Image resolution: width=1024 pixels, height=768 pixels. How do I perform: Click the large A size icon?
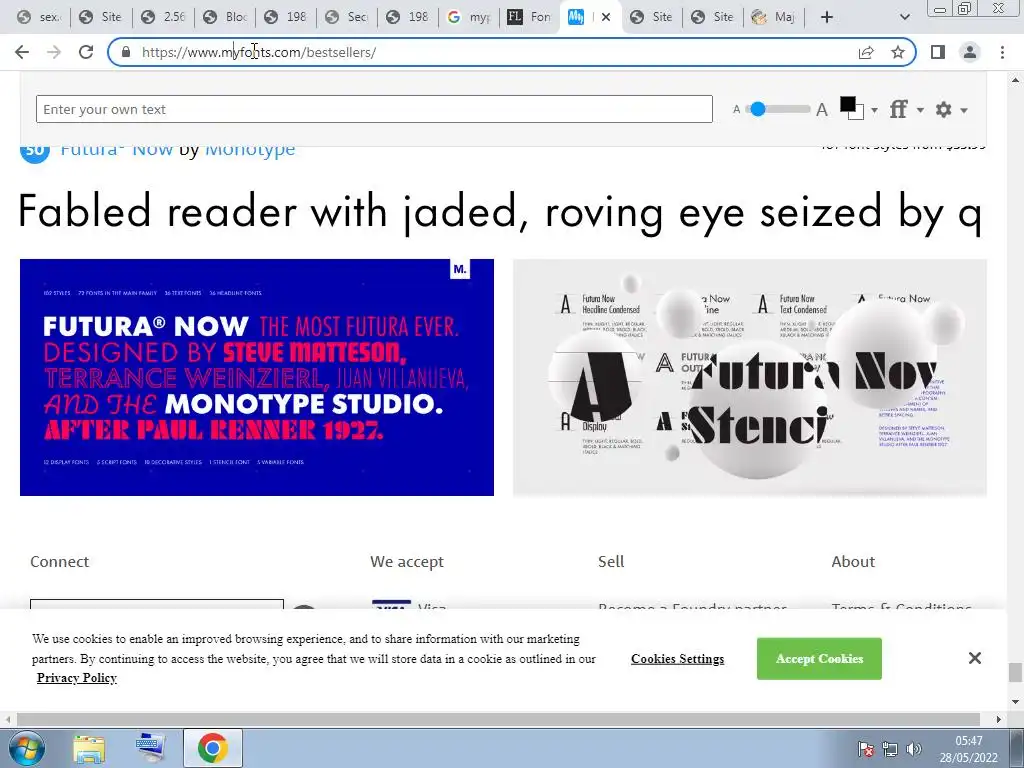click(x=822, y=110)
